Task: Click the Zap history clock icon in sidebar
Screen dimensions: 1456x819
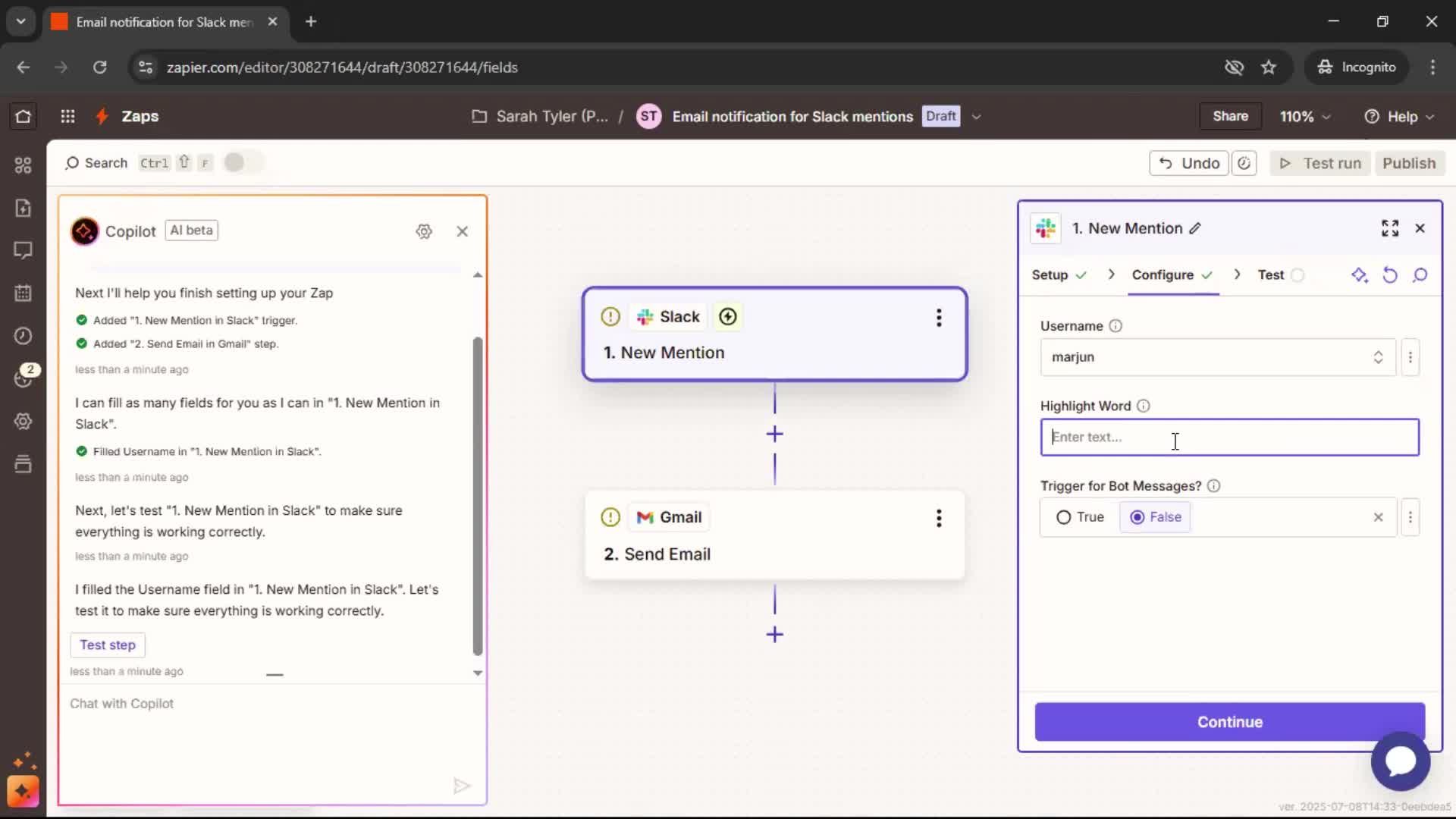Action: (x=23, y=335)
